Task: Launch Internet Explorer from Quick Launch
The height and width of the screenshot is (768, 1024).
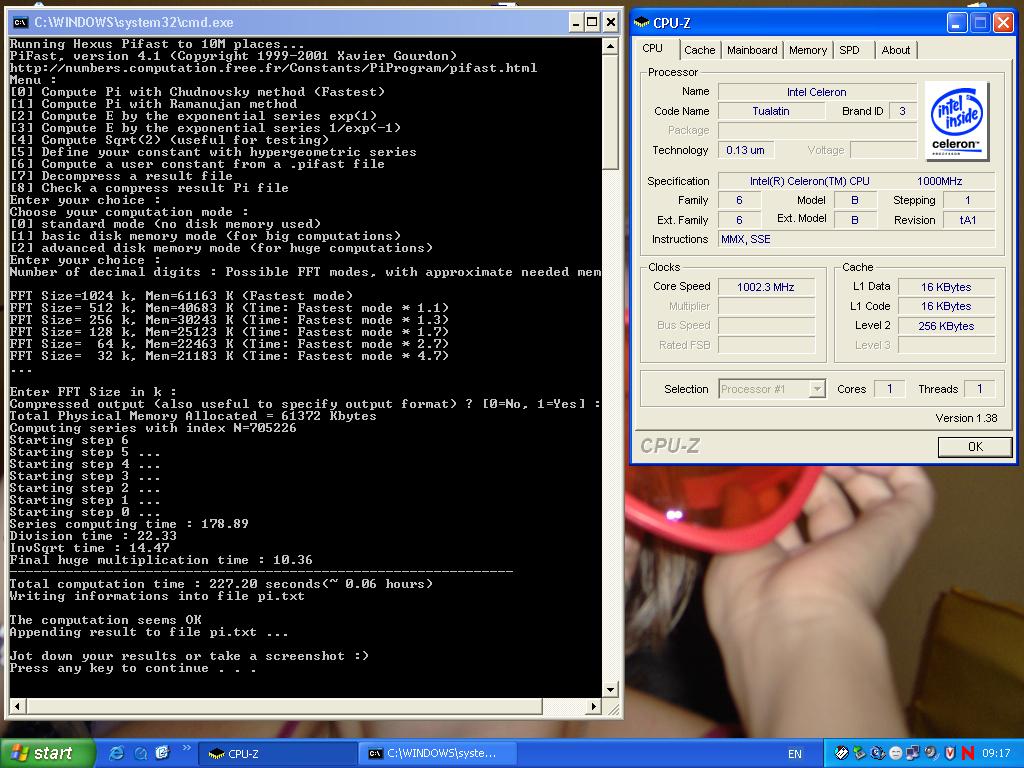Action: pos(117,753)
